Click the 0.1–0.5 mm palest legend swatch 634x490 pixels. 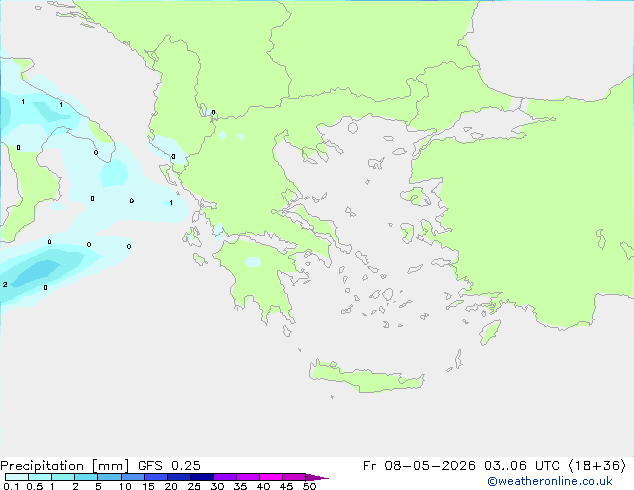click(x=17, y=477)
